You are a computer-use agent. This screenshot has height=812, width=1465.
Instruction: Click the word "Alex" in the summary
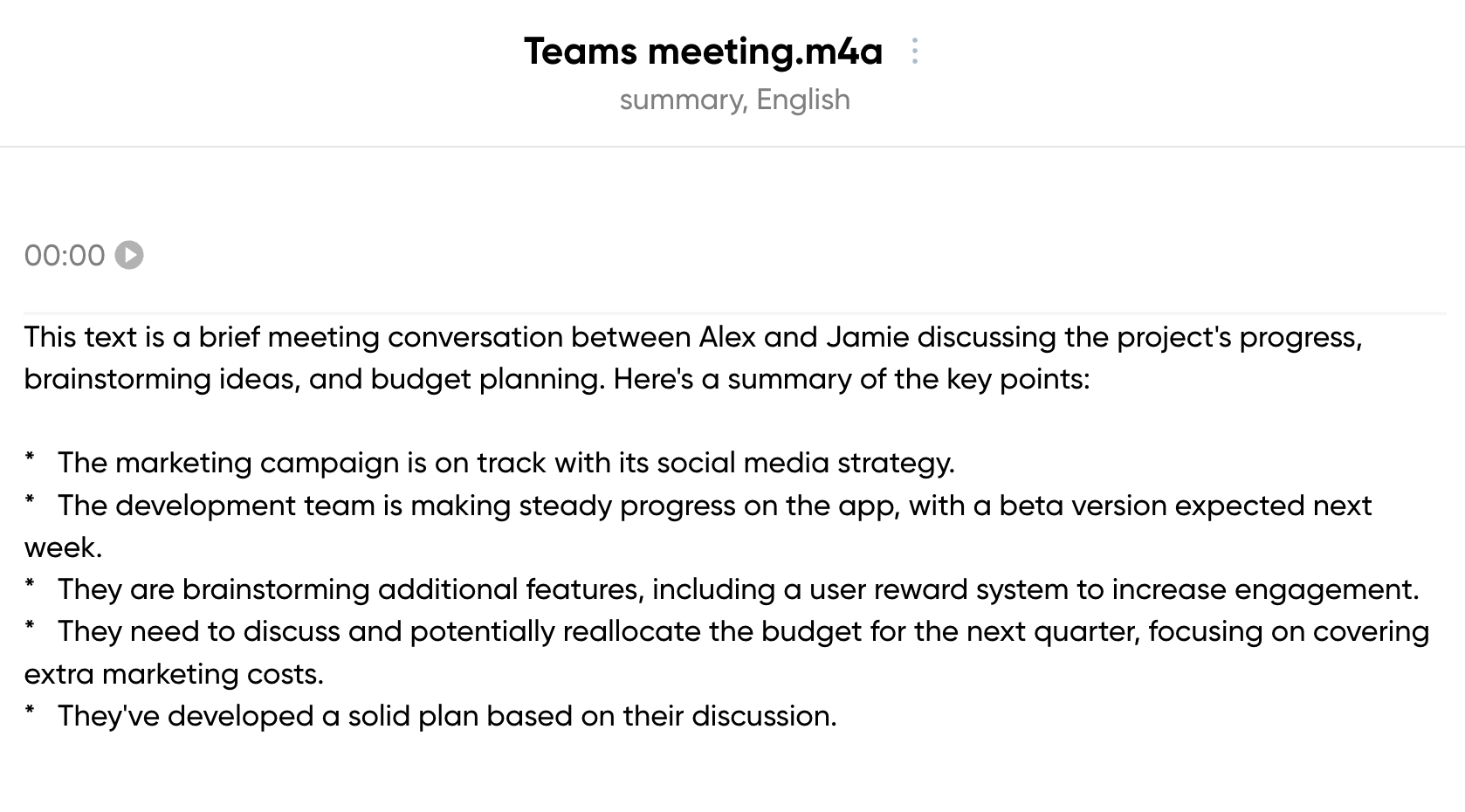pos(727,336)
